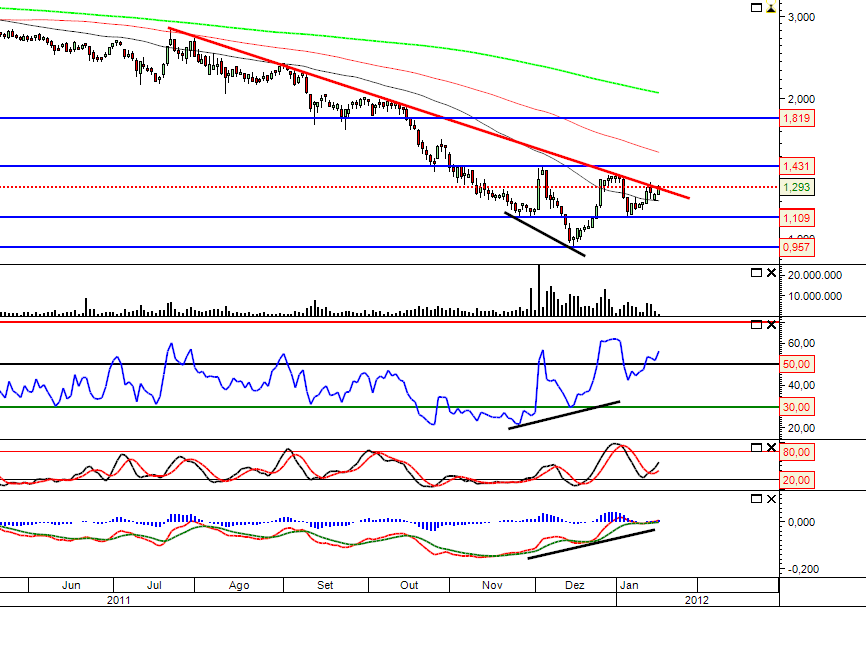Select the 0,957 support price label
The width and height of the screenshot is (866, 656).
pyautogui.click(x=796, y=246)
